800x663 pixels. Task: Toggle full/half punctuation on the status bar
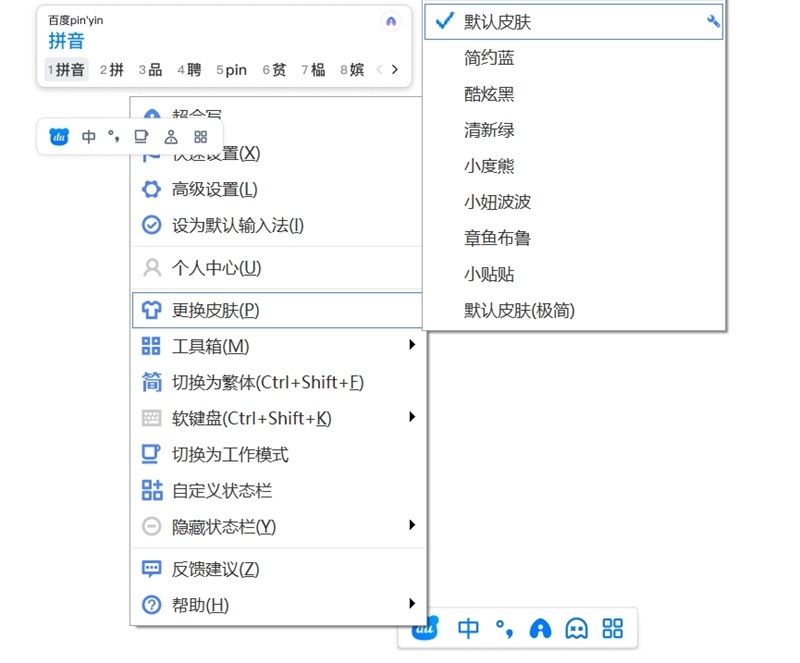(113, 137)
